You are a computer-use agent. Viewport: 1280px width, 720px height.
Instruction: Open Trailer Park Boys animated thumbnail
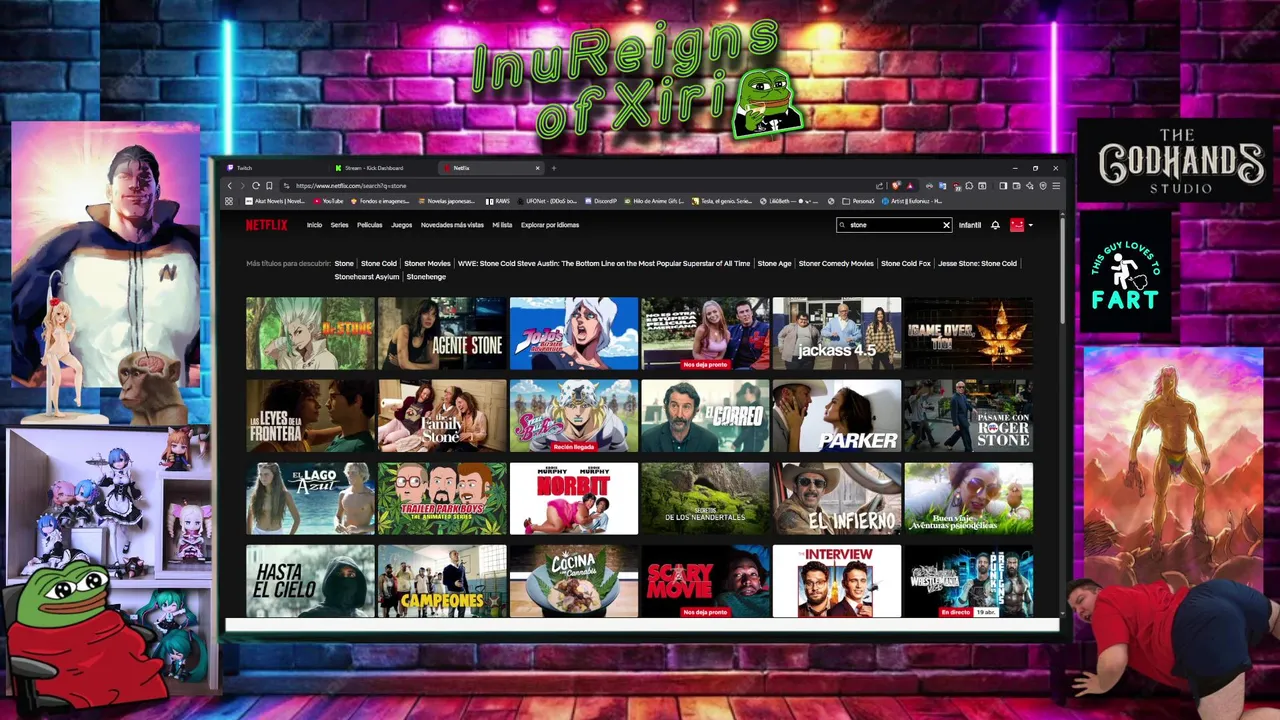[442, 498]
